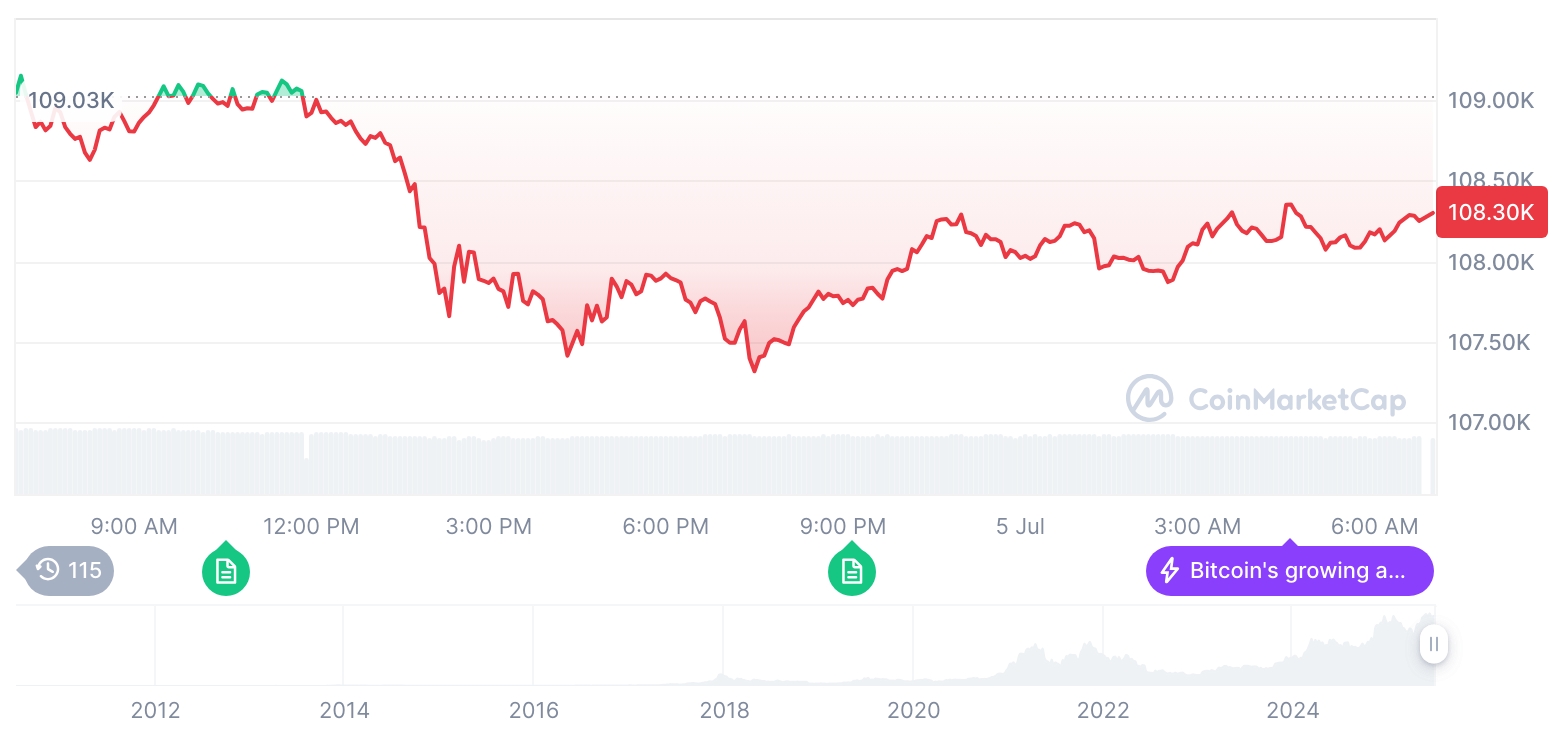
Task: Jump to 2018 on the overview timeline
Action: (x=724, y=710)
